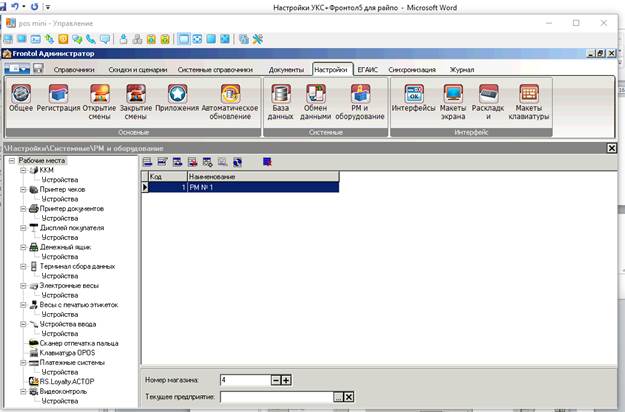This screenshot has height=412, width=625.
Task: Collapse the ККМ tree node
Action: [x=23, y=170]
